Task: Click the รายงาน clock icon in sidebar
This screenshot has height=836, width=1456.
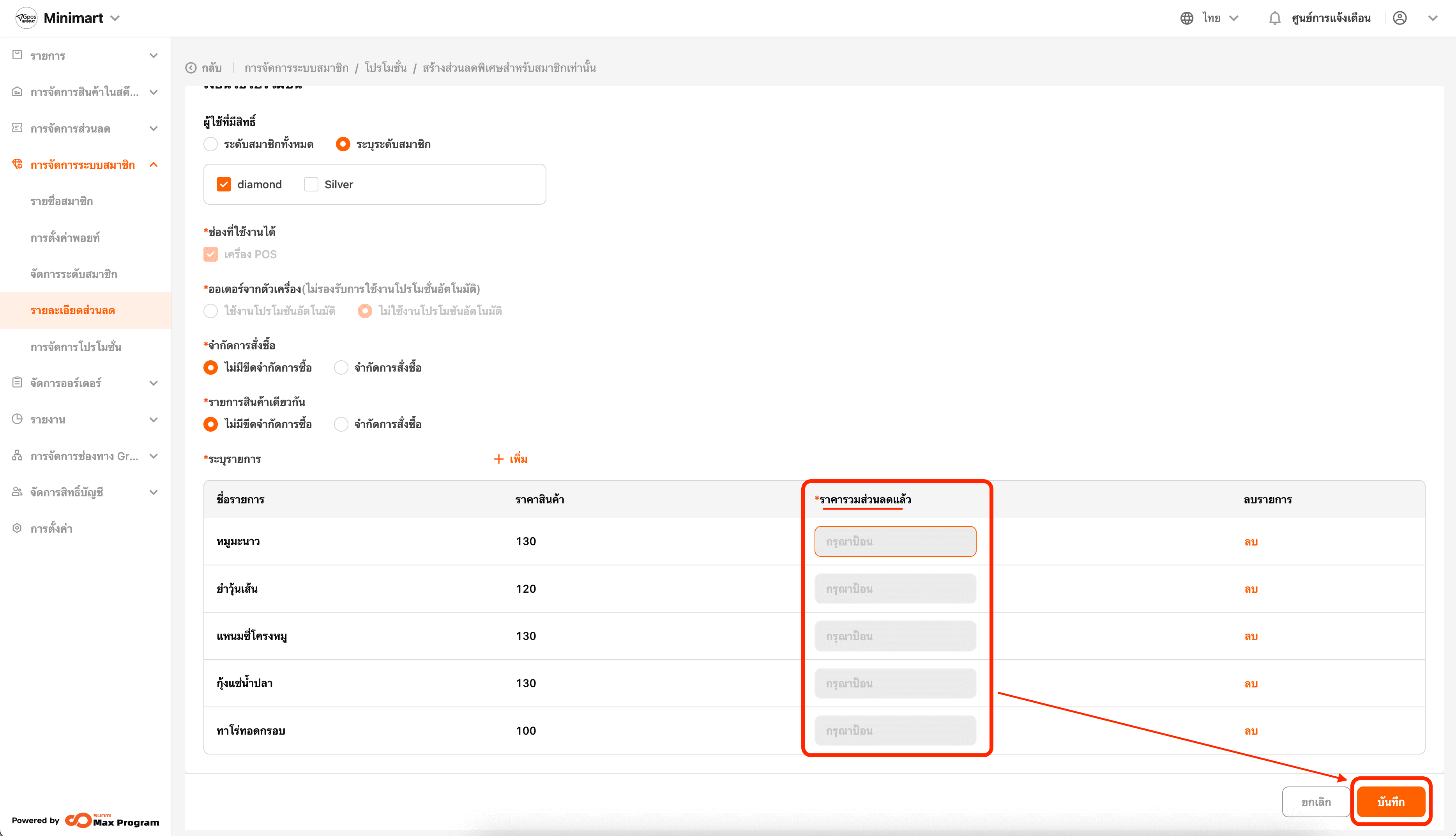Action: 17,419
